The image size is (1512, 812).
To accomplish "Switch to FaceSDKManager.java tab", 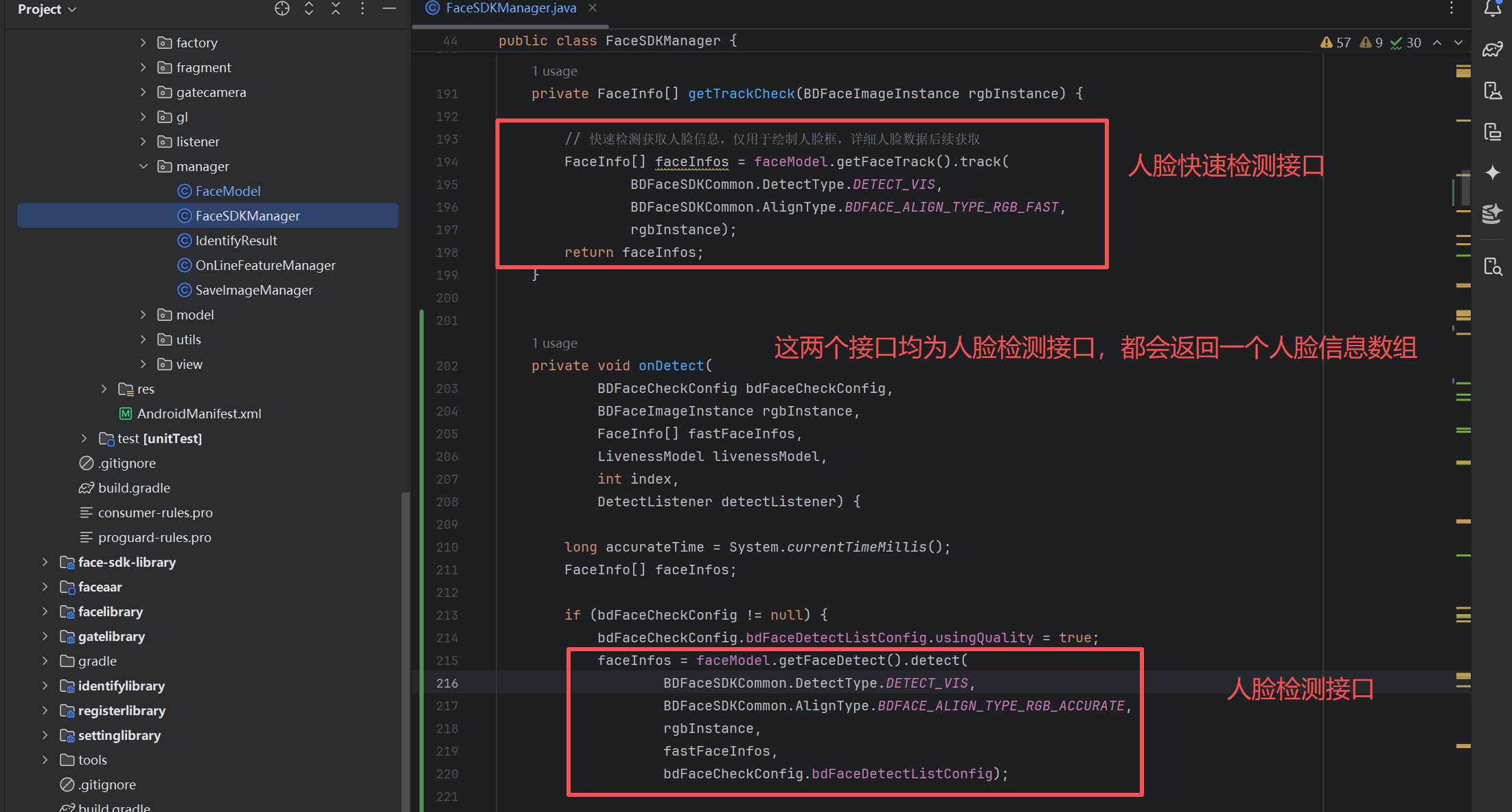I will [x=510, y=8].
